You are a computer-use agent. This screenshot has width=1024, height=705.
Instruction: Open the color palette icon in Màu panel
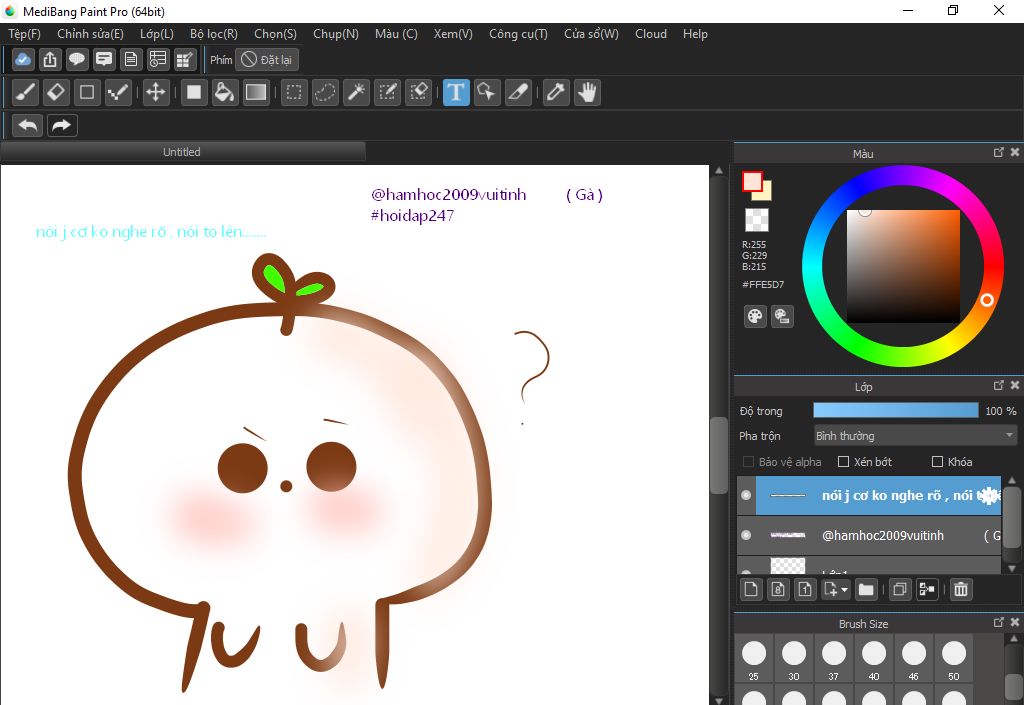pos(755,317)
